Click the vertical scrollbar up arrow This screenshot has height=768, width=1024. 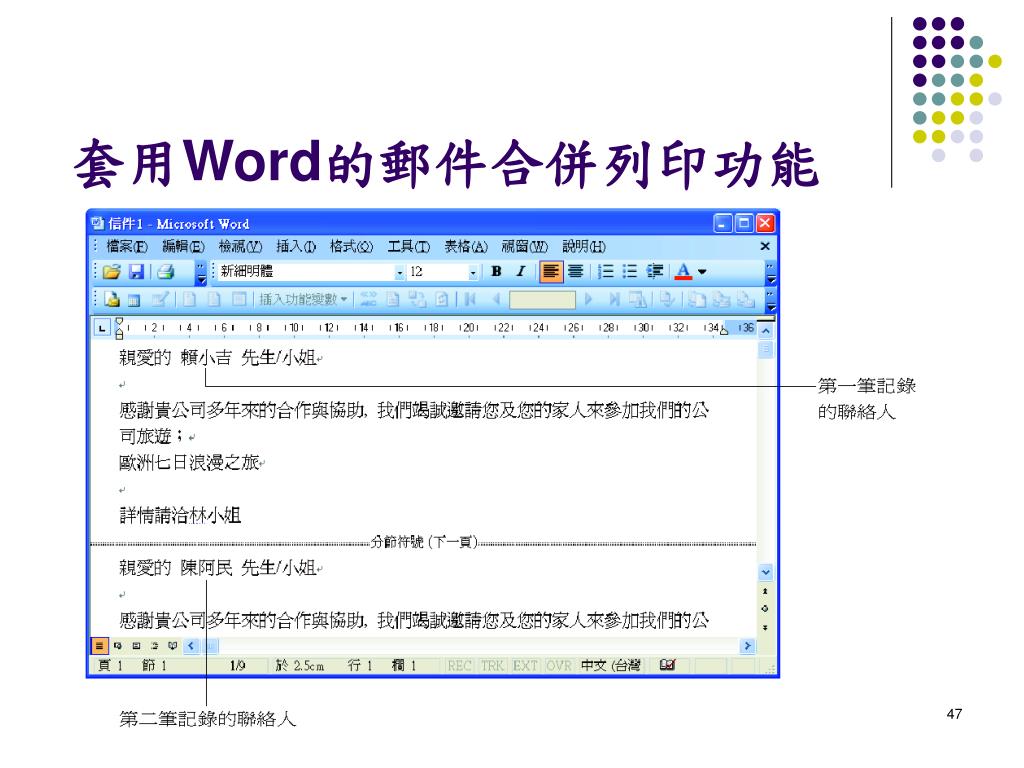pyautogui.click(x=765, y=330)
